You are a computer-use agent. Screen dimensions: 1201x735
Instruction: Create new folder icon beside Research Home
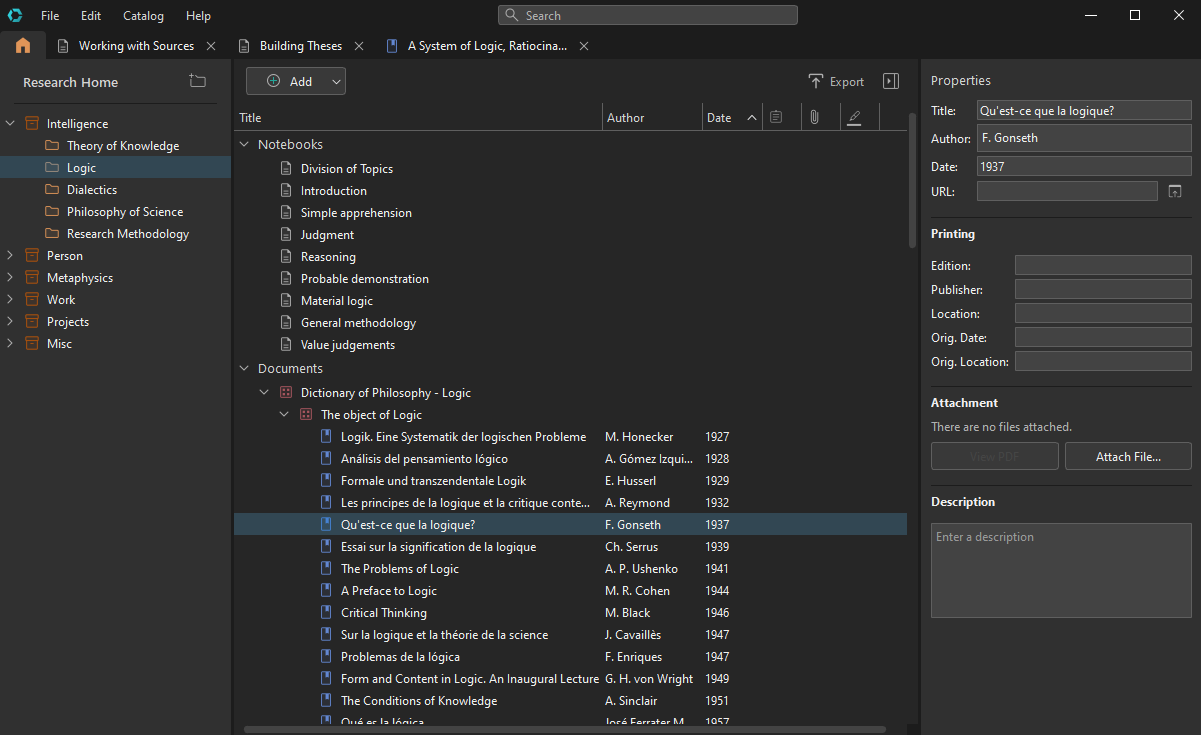[197, 81]
